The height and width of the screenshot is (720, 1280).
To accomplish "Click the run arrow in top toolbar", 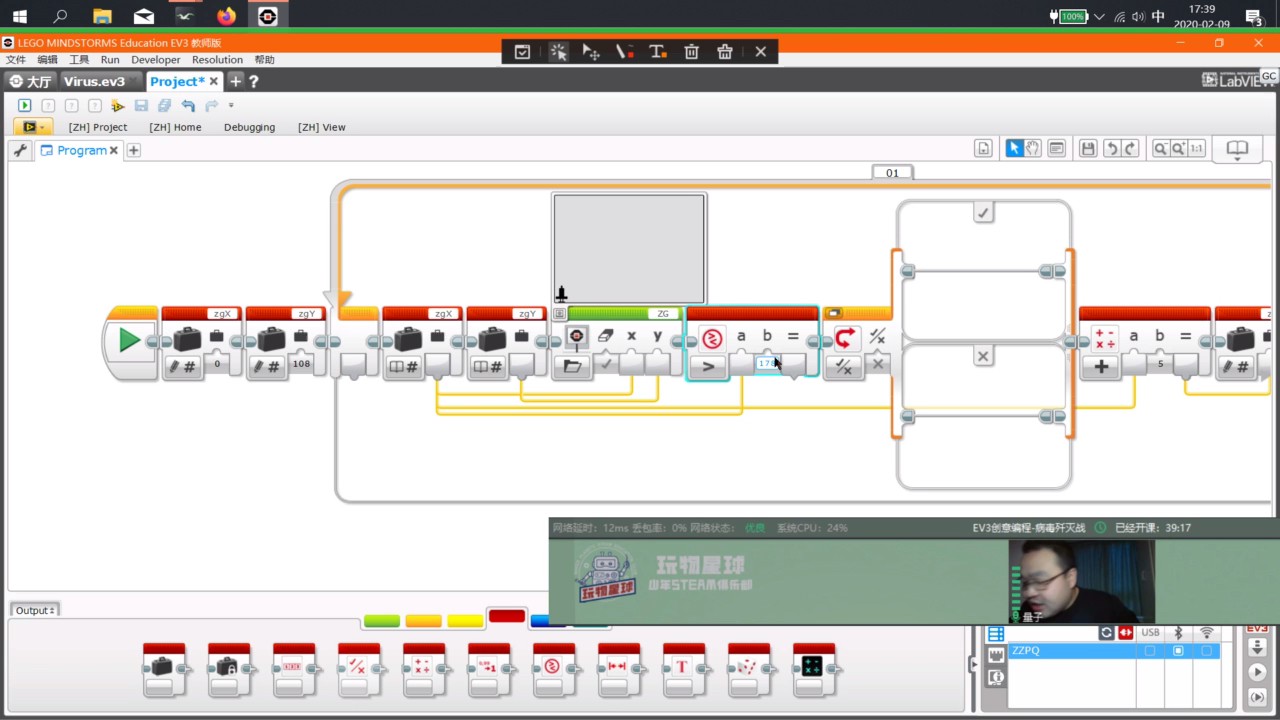I will (25, 105).
